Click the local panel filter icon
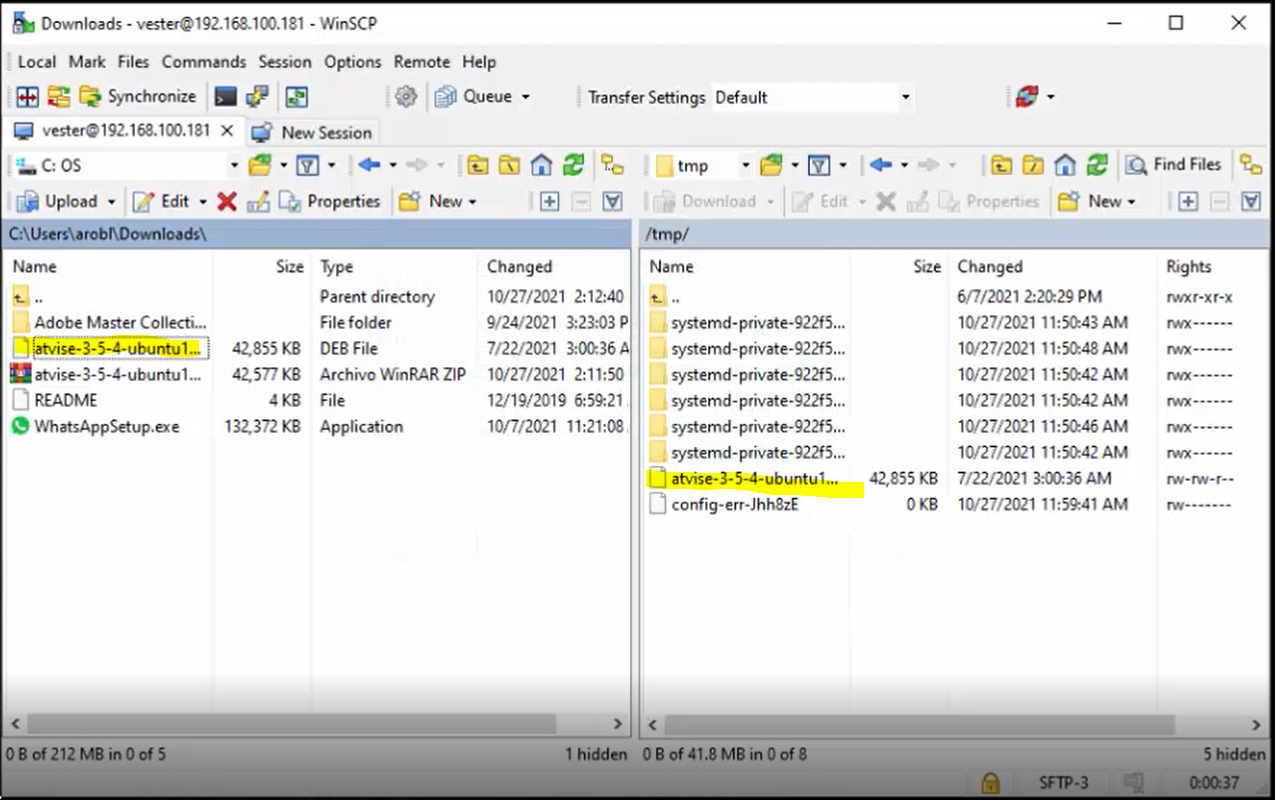The width and height of the screenshot is (1275, 800). [x=308, y=165]
